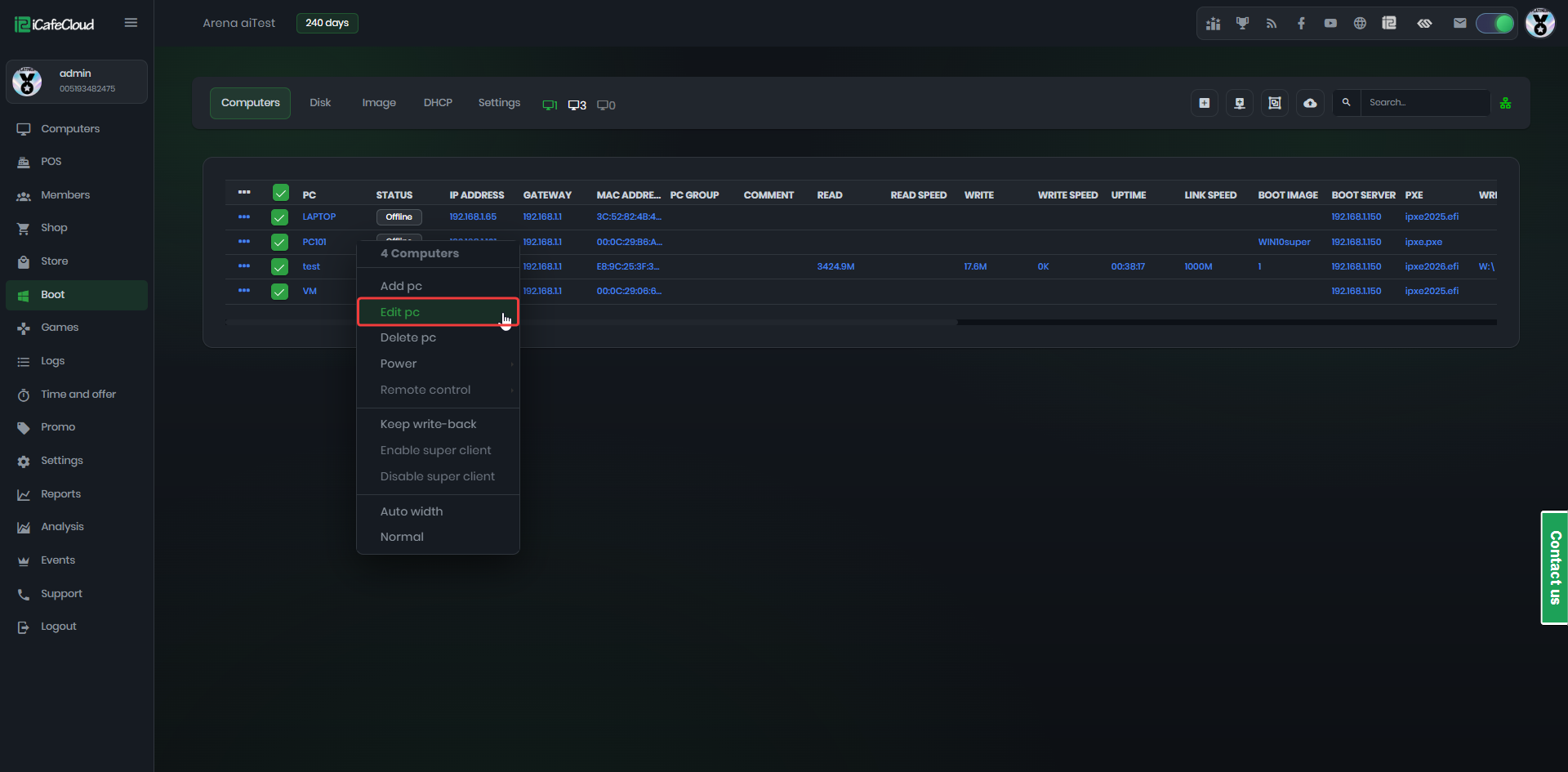This screenshot has width=1568, height=772.
Task: Click the Facebook icon in header
Action: pos(1301,24)
